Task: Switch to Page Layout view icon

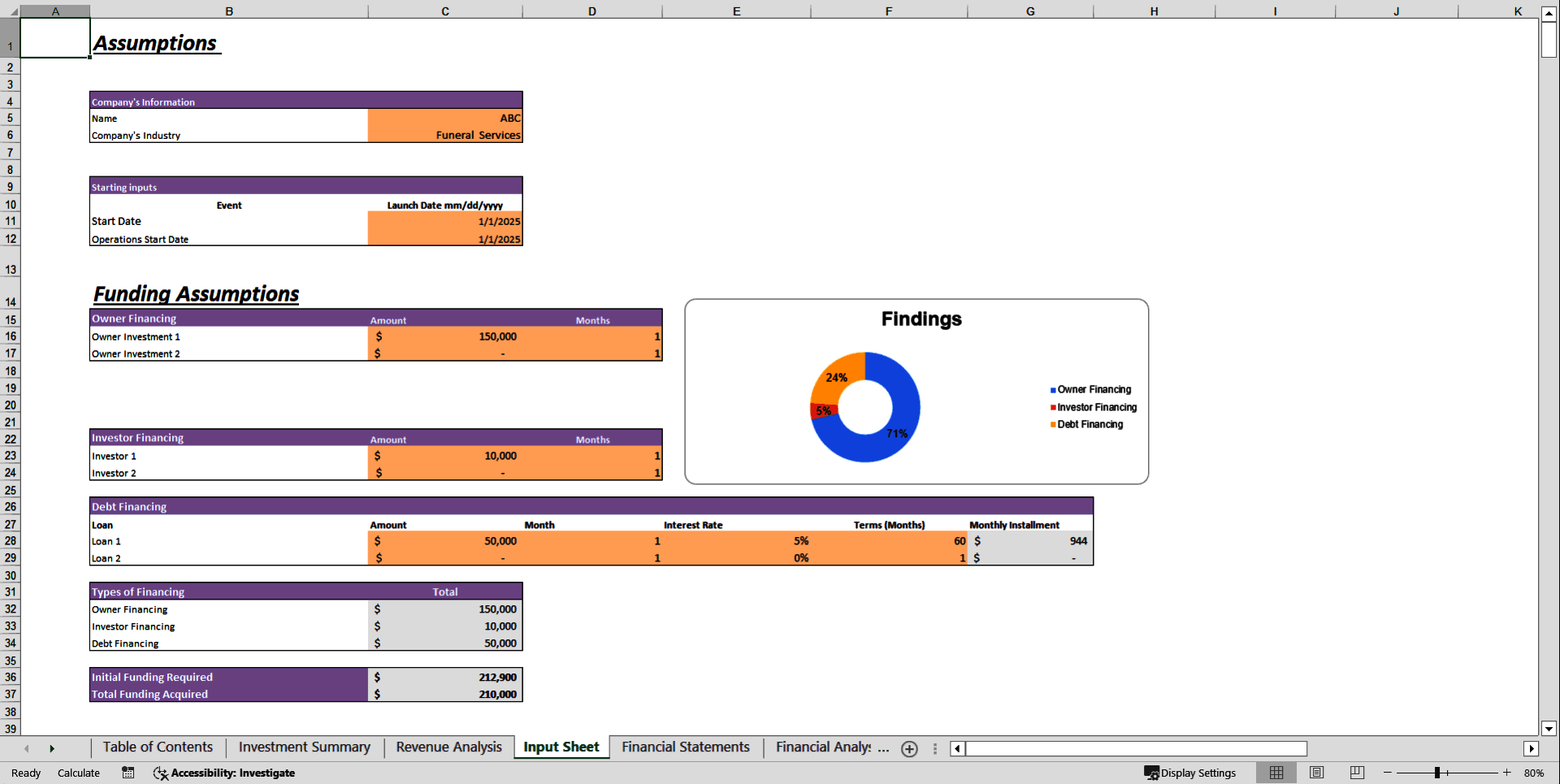Action: point(1316,773)
